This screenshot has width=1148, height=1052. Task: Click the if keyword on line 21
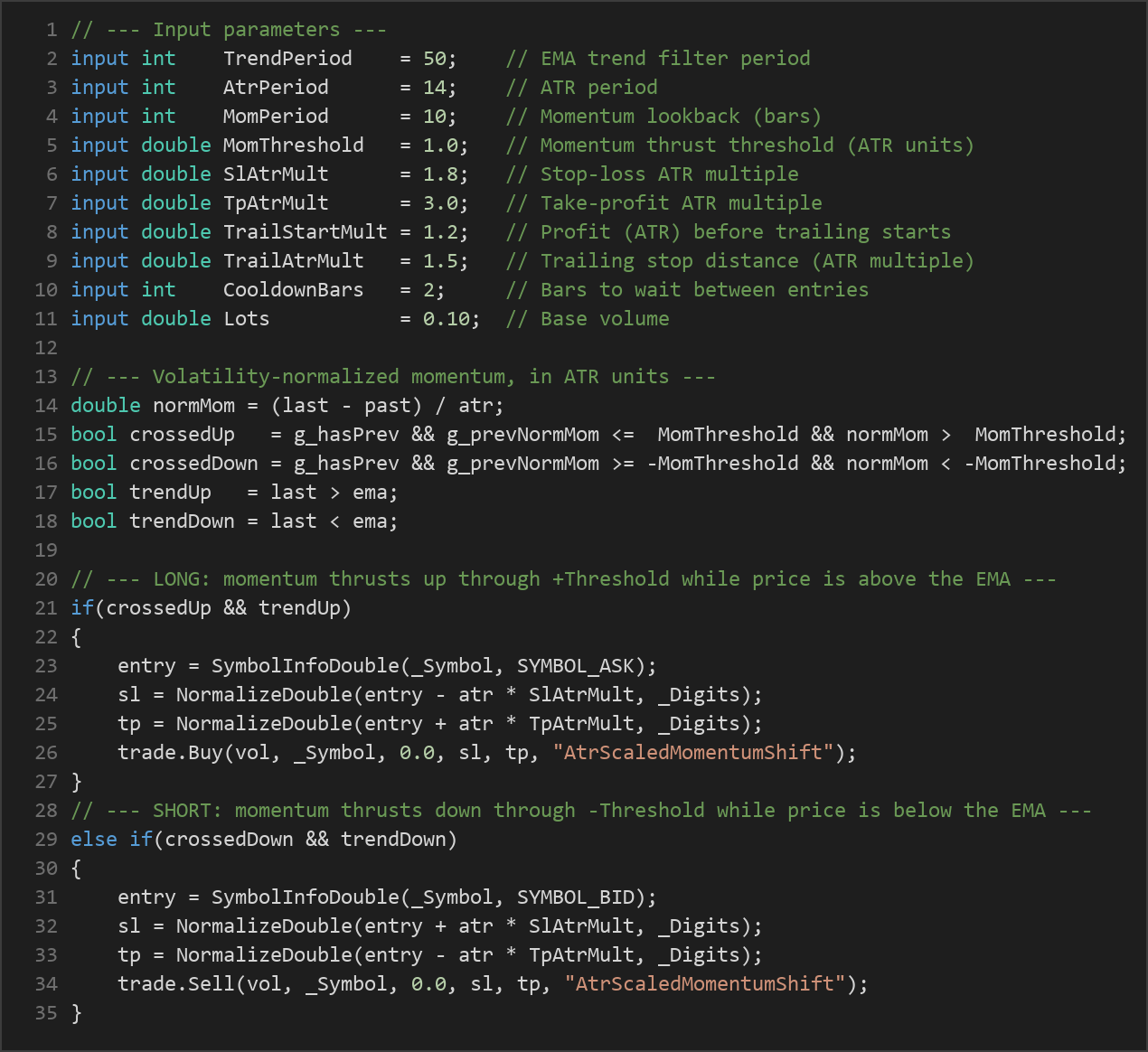coord(82,608)
